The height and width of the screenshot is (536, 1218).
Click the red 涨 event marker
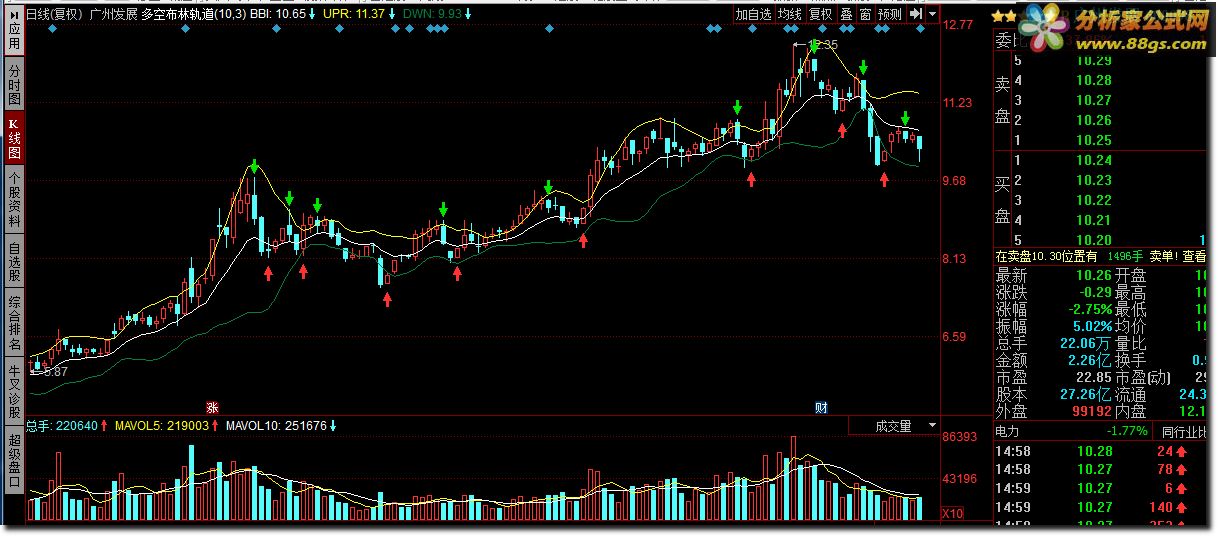click(x=212, y=407)
